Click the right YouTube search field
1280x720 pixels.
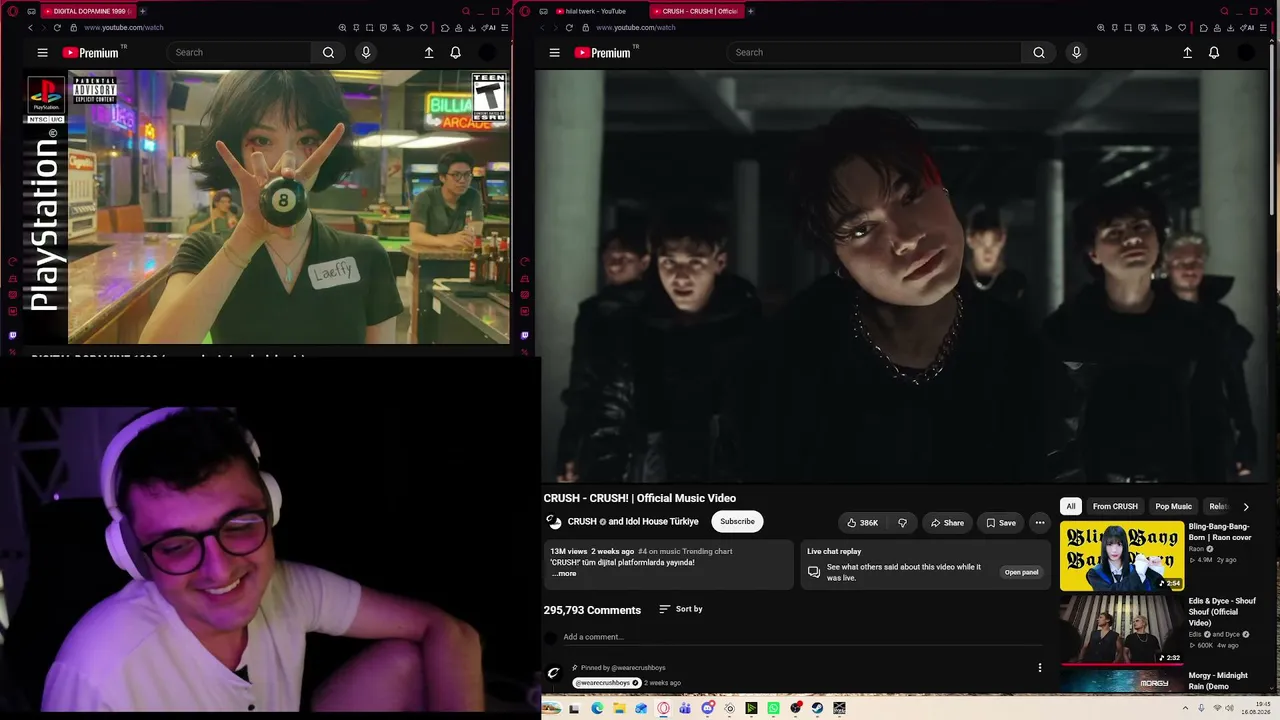click(x=874, y=53)
